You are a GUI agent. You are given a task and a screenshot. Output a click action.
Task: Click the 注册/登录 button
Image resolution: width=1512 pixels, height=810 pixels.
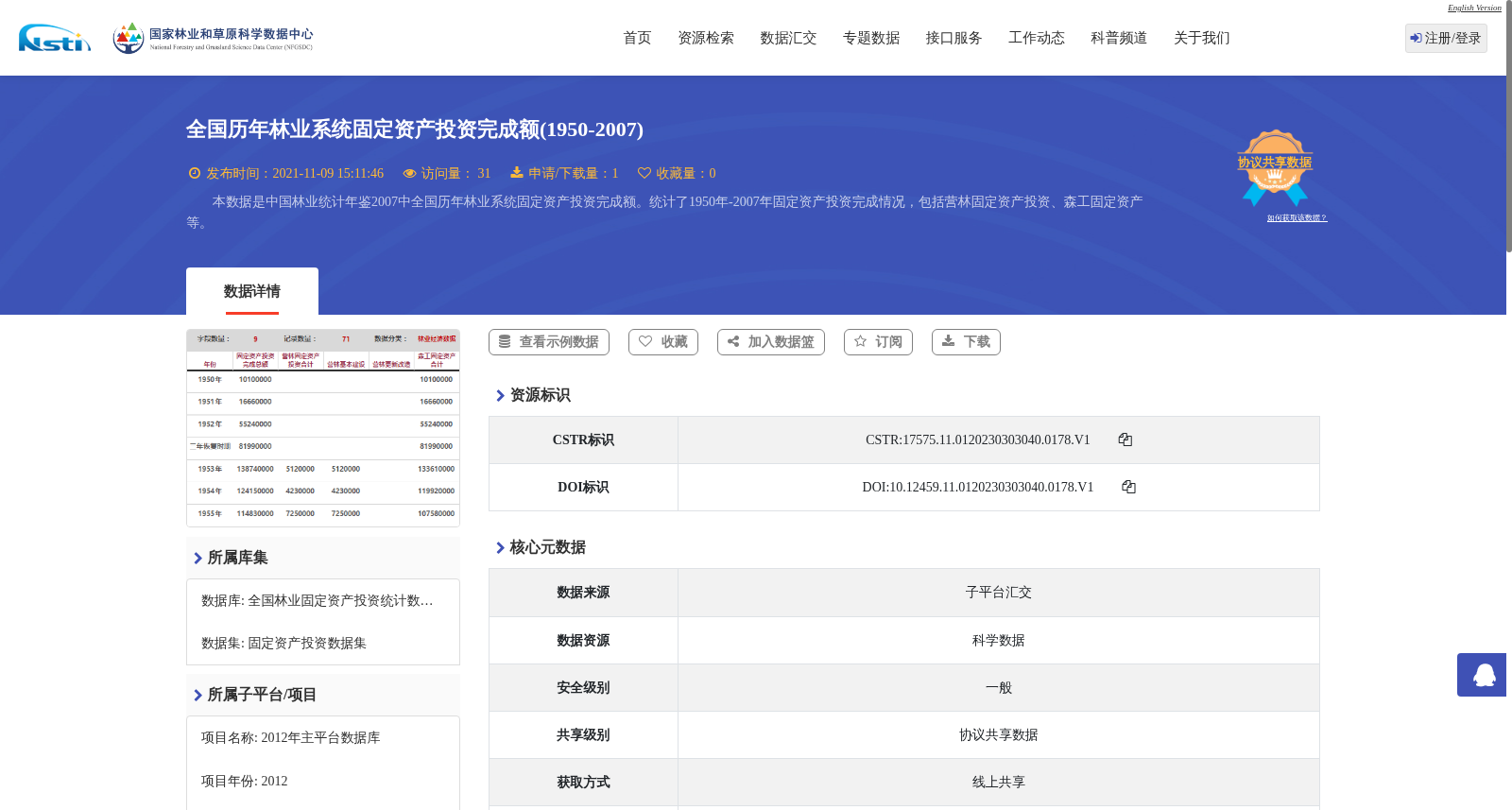coord(1446,38)
